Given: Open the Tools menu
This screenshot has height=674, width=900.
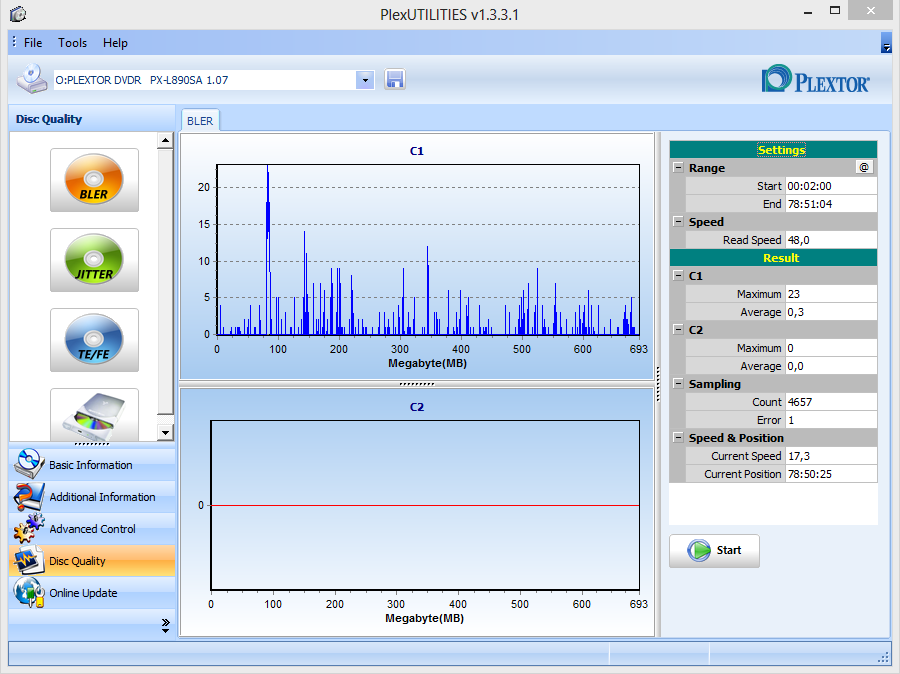Looking at the screenshot, I should coord(72,43).
